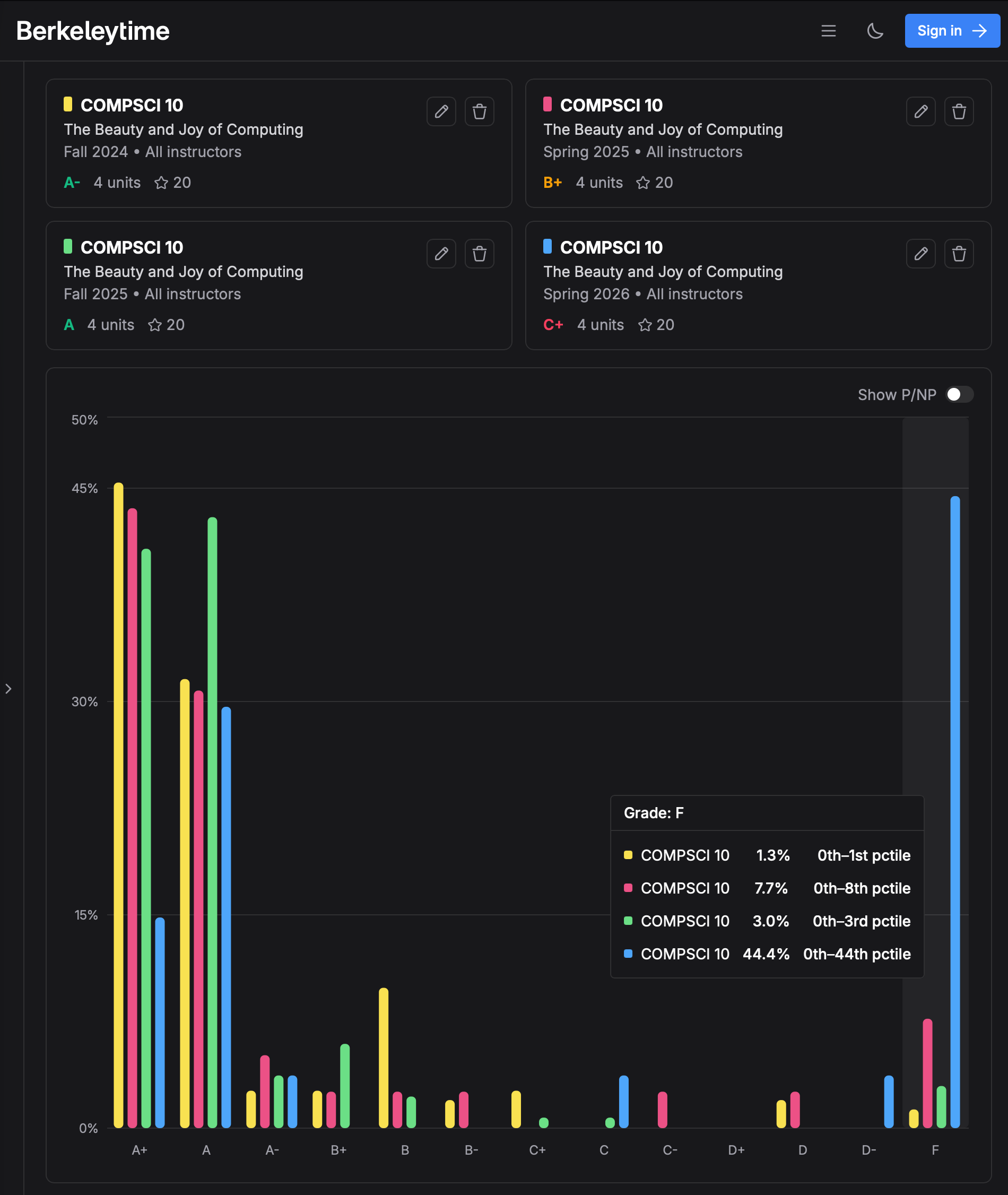Delete the Spring 2026 COMPSCI 10 card
1008x1195 pixels.
tap(959, 254)
